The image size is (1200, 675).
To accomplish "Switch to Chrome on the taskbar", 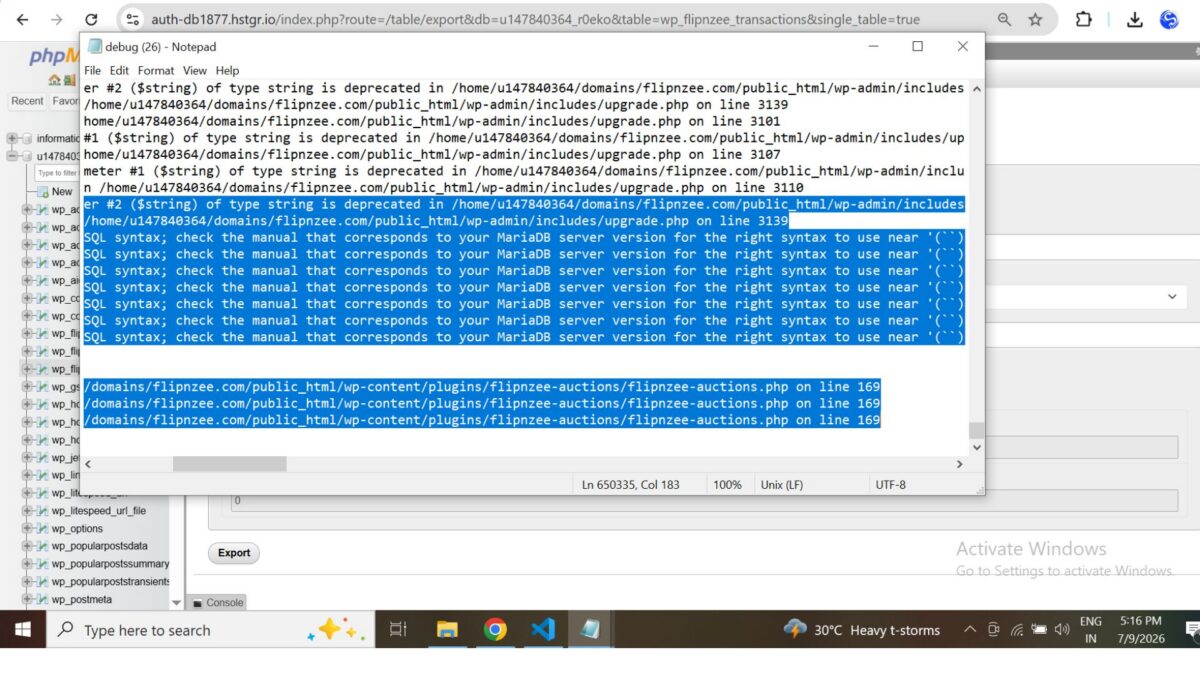I will 495,630.
